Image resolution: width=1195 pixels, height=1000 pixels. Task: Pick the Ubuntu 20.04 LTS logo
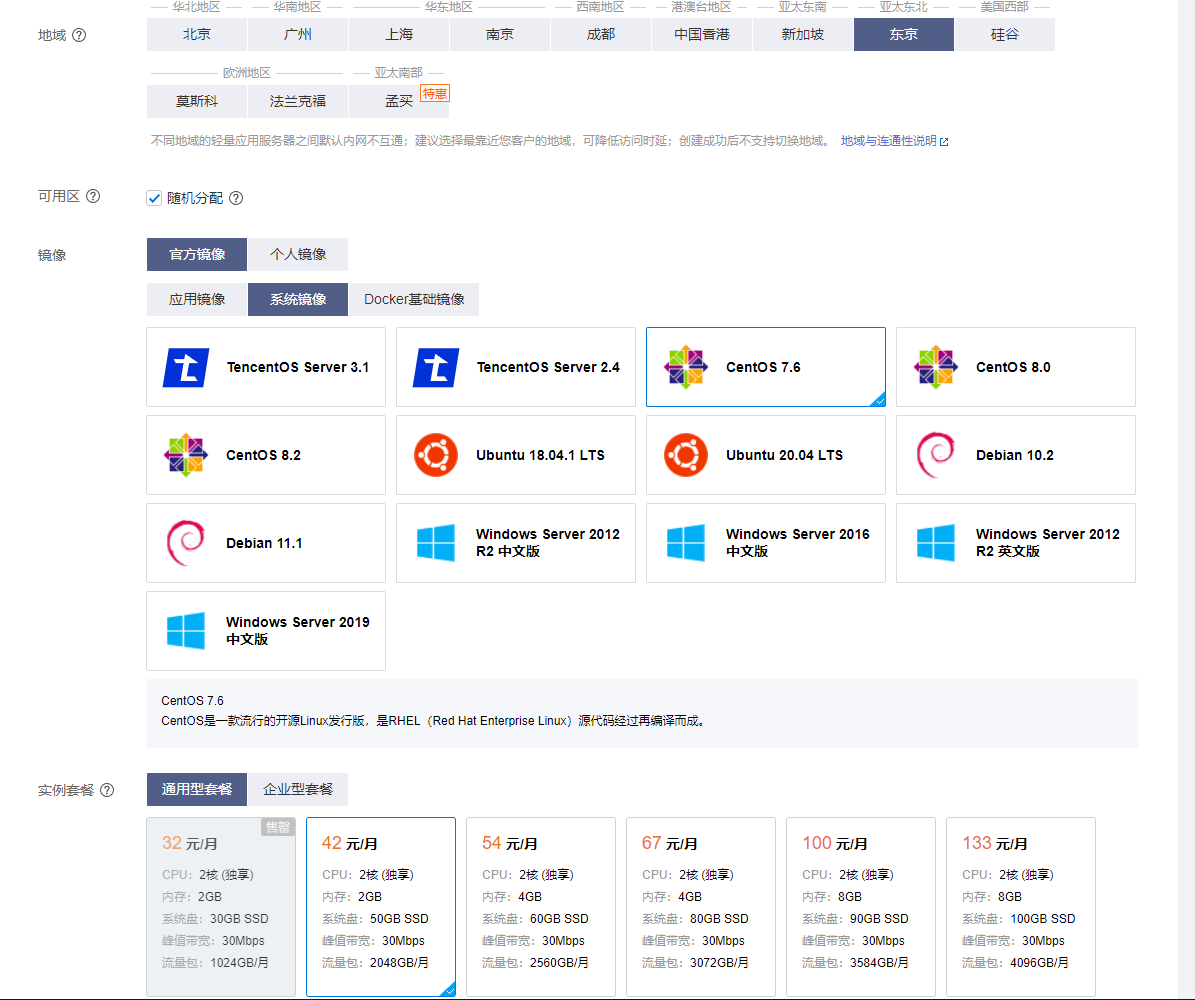686,455
